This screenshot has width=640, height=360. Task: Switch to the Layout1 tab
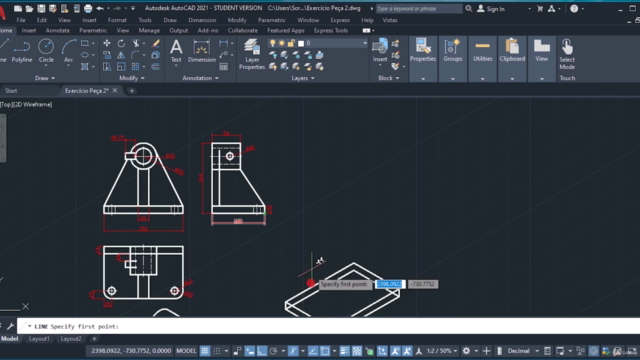click(39, 339)
